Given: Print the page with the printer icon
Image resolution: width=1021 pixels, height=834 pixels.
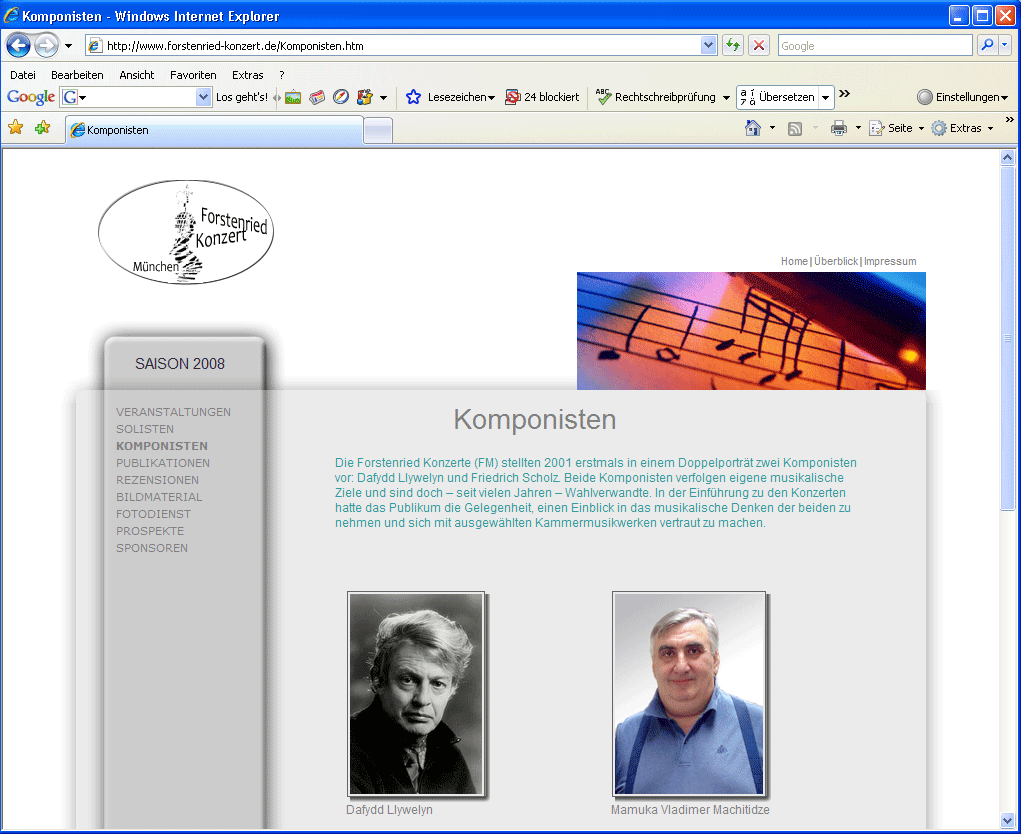Looking at the screenshot, I should pyautogui.click(x=839, y=128).
